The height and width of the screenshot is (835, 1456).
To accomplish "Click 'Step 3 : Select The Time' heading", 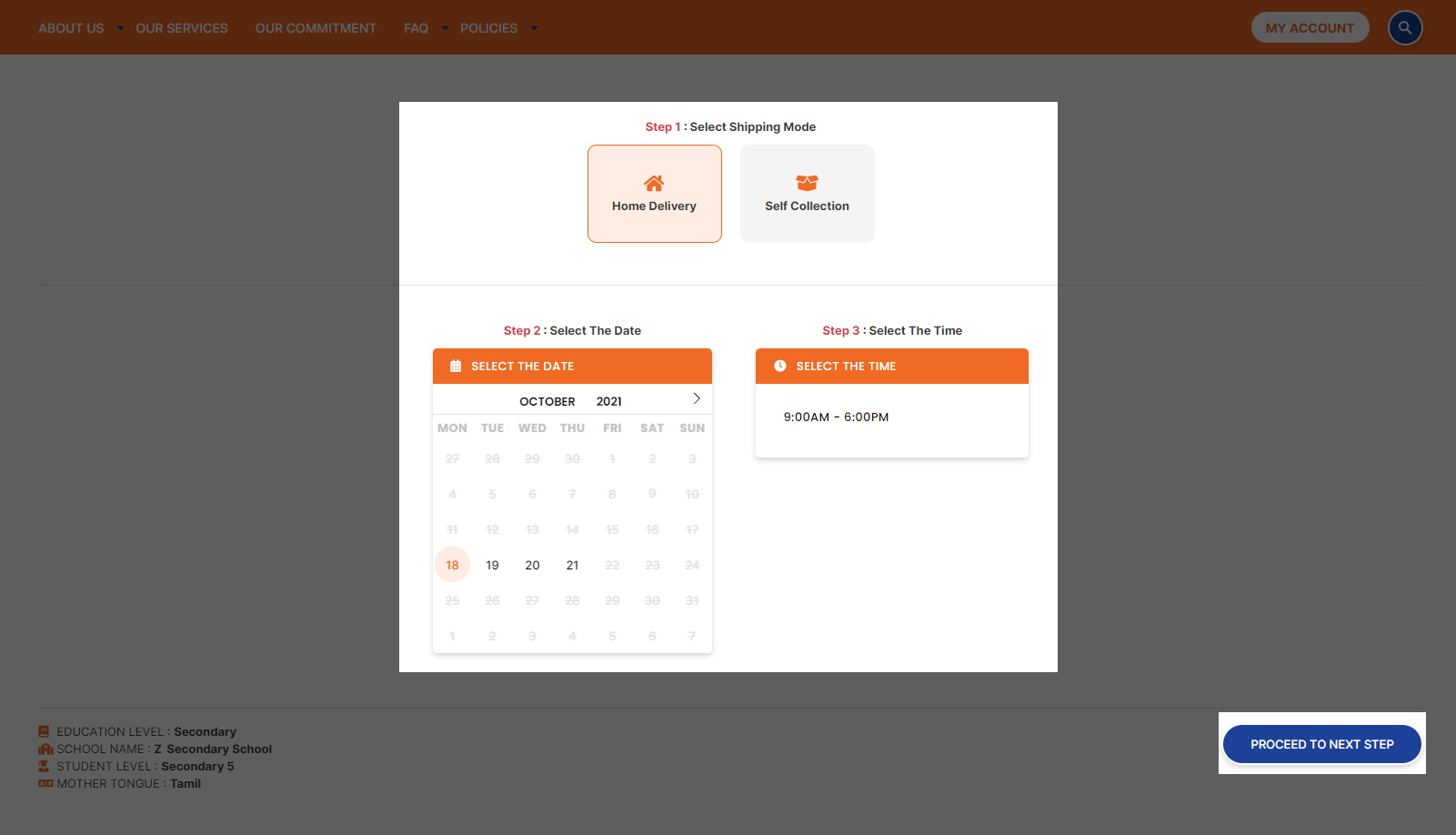I will pos(892,330).
